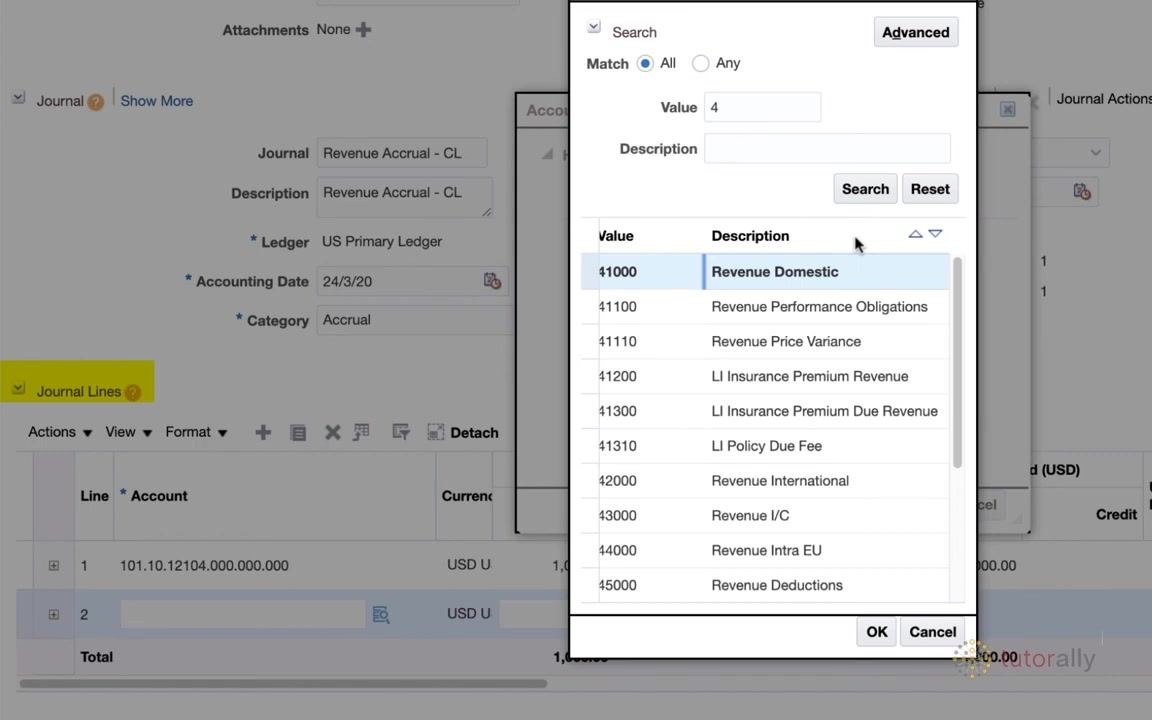This screenshot has width=1152, height=720.
Task: Collapse the Journal section
Action: point(18,97)
